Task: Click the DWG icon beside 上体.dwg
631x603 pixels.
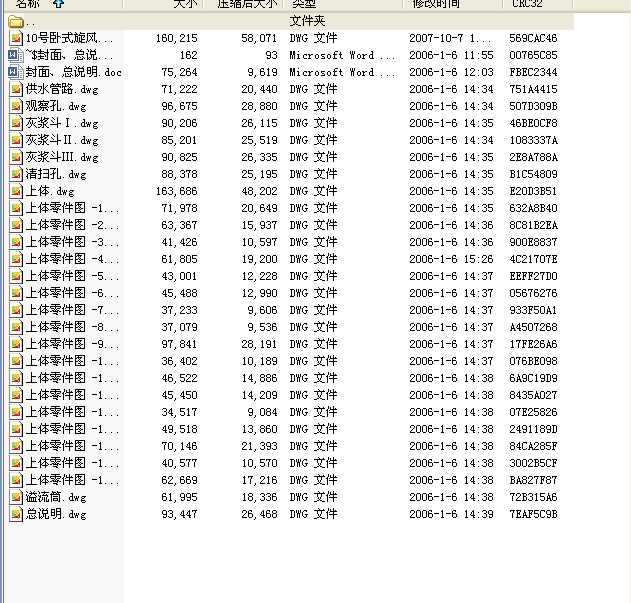Action: [x=16, y=191]
